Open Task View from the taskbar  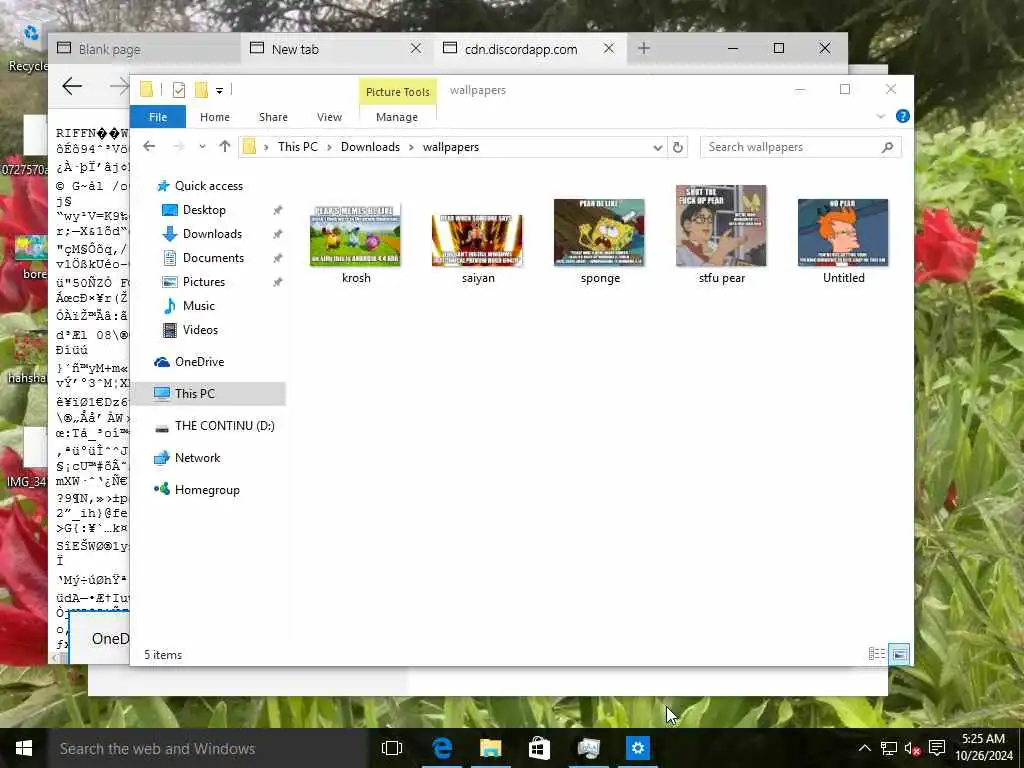[x=392, y=748]
